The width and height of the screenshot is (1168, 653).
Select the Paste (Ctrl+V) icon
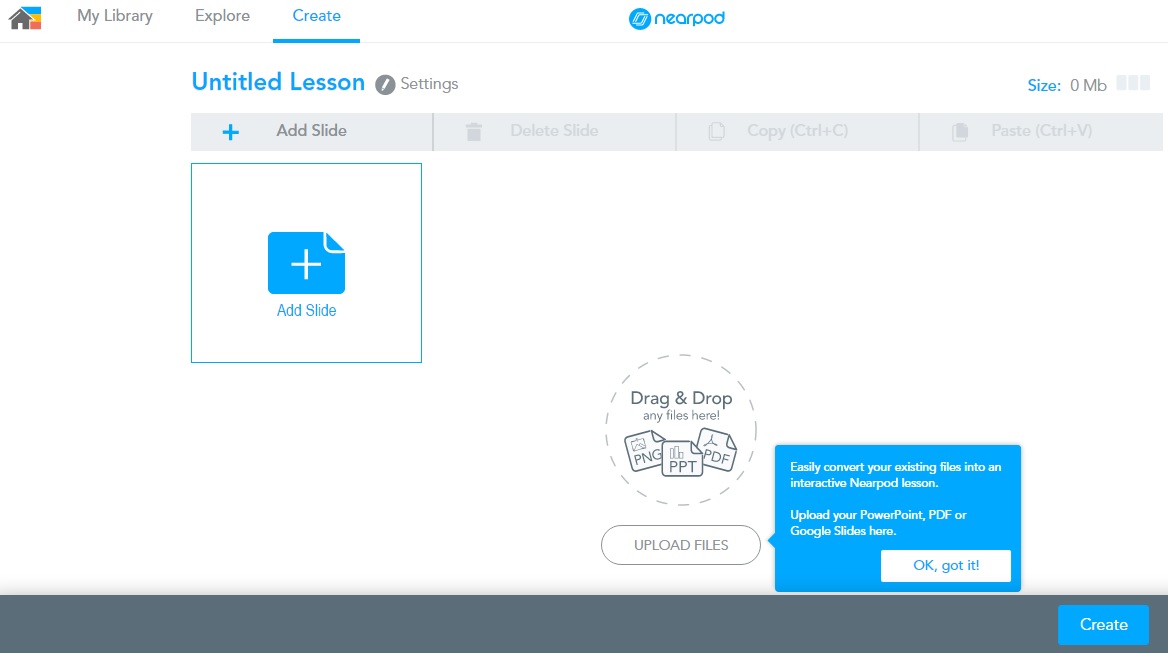[960, 131]
